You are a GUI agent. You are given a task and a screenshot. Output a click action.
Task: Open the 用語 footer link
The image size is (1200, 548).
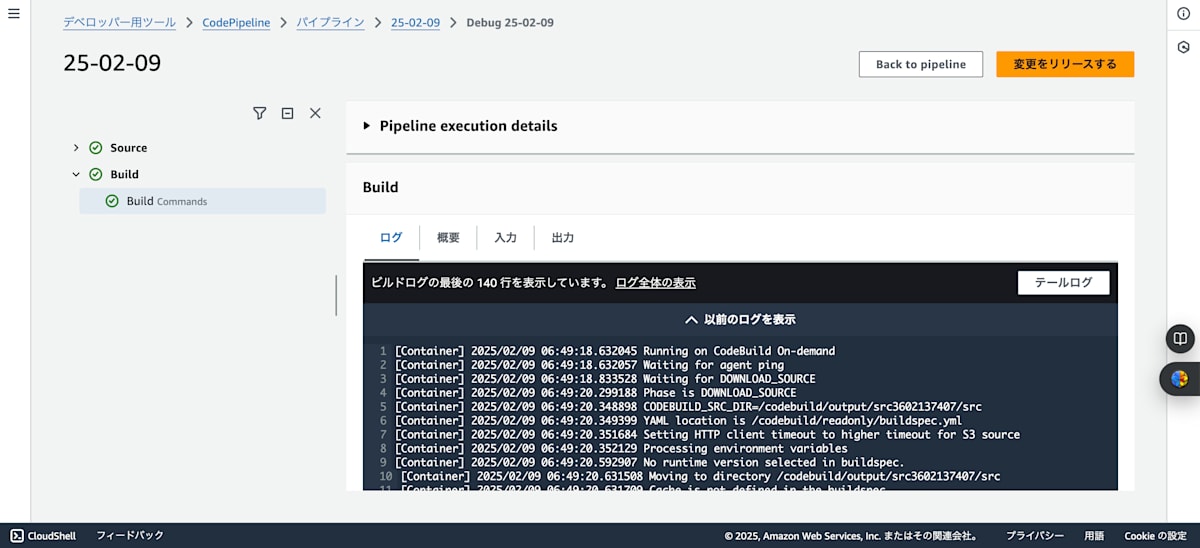(1094, 536)
